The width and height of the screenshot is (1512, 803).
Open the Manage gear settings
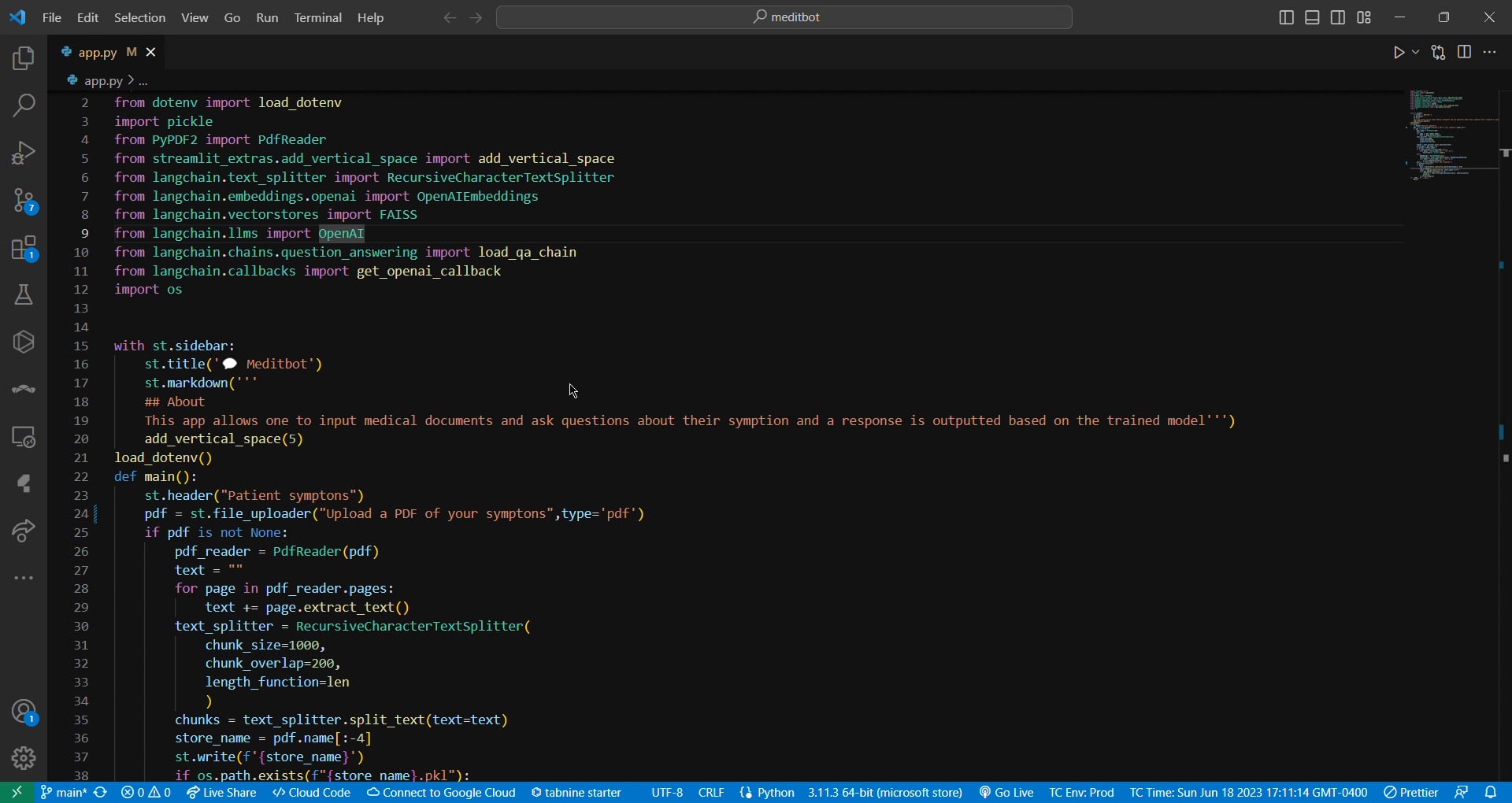24,758
